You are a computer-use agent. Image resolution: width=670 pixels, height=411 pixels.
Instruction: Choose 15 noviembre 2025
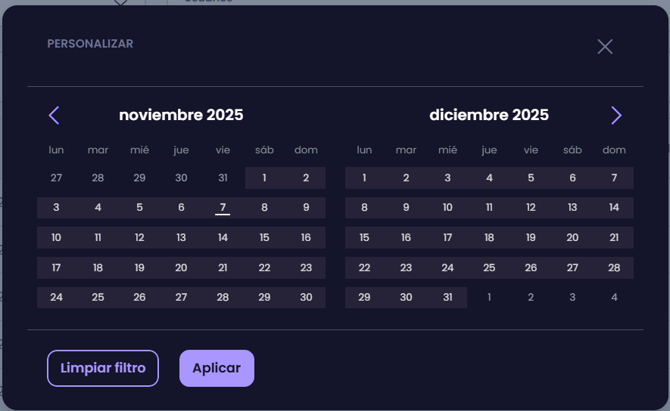point(264,238)
